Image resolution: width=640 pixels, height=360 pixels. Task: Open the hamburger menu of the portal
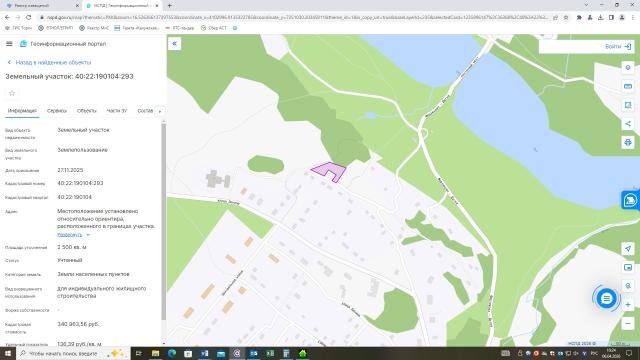tap(9, 44)
